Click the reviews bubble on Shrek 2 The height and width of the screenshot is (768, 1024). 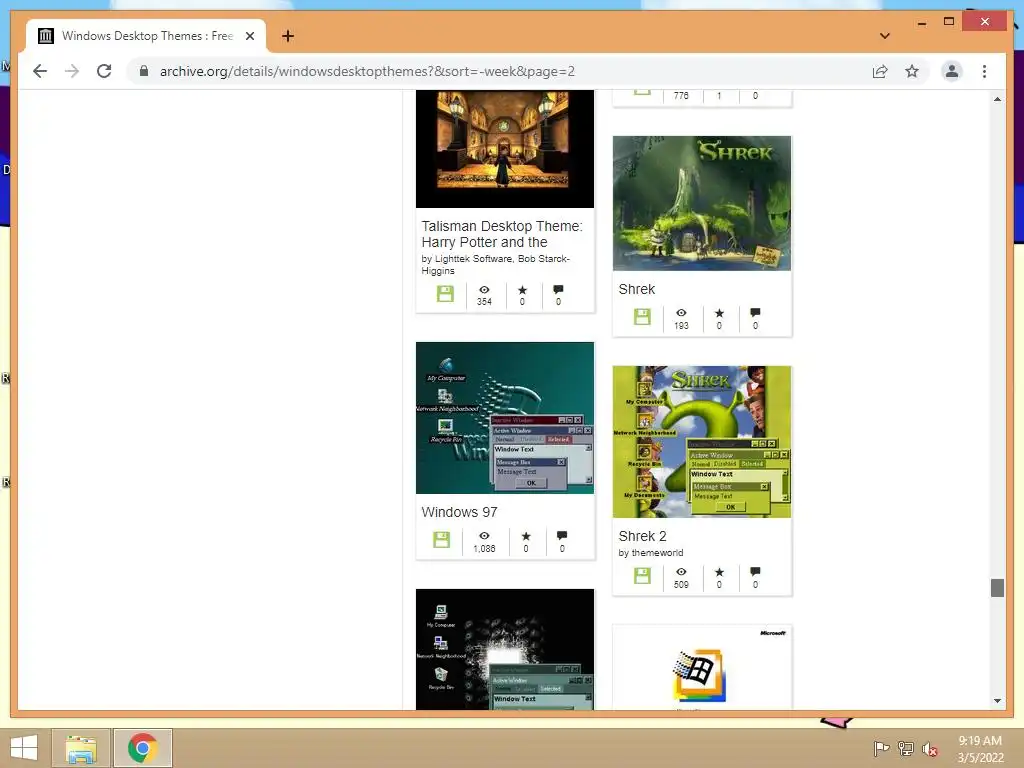(755, 571)
